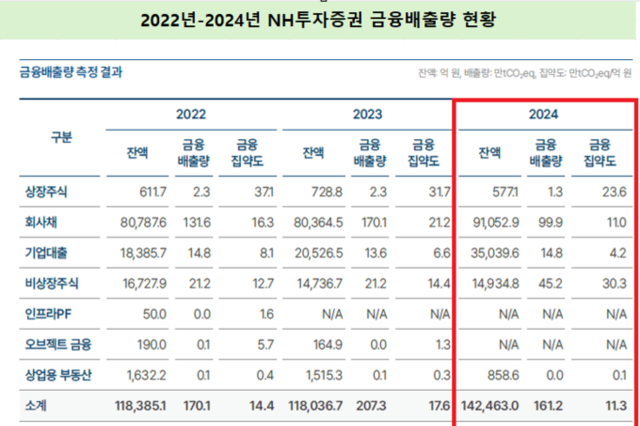Click the '구분' column header
The height and width of the screenshot is (426, 640).
pos(62,137)
